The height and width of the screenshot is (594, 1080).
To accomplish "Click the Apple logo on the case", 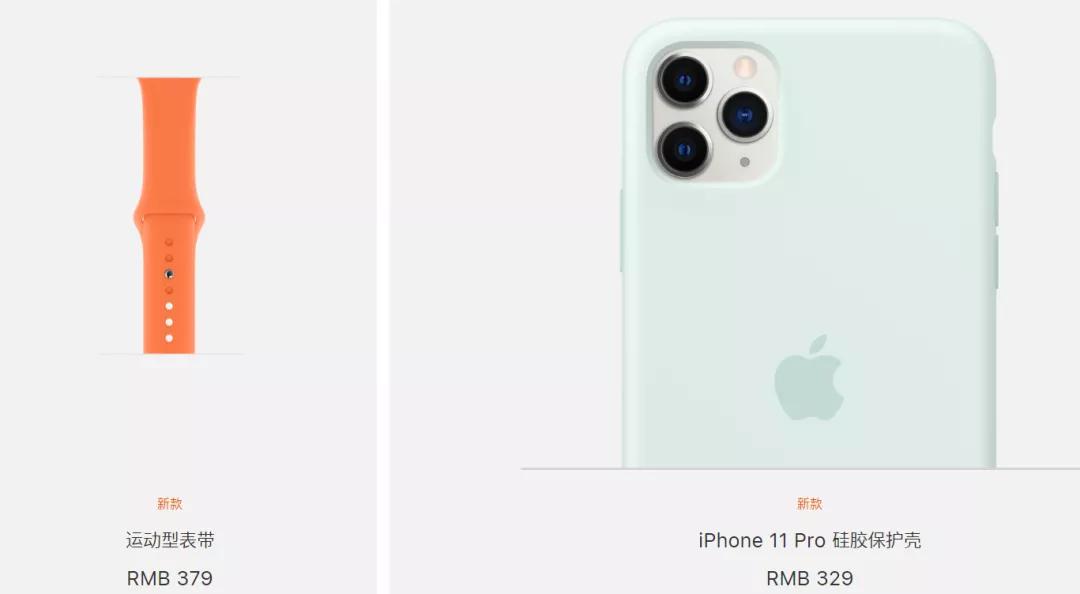I will (809, 378).
